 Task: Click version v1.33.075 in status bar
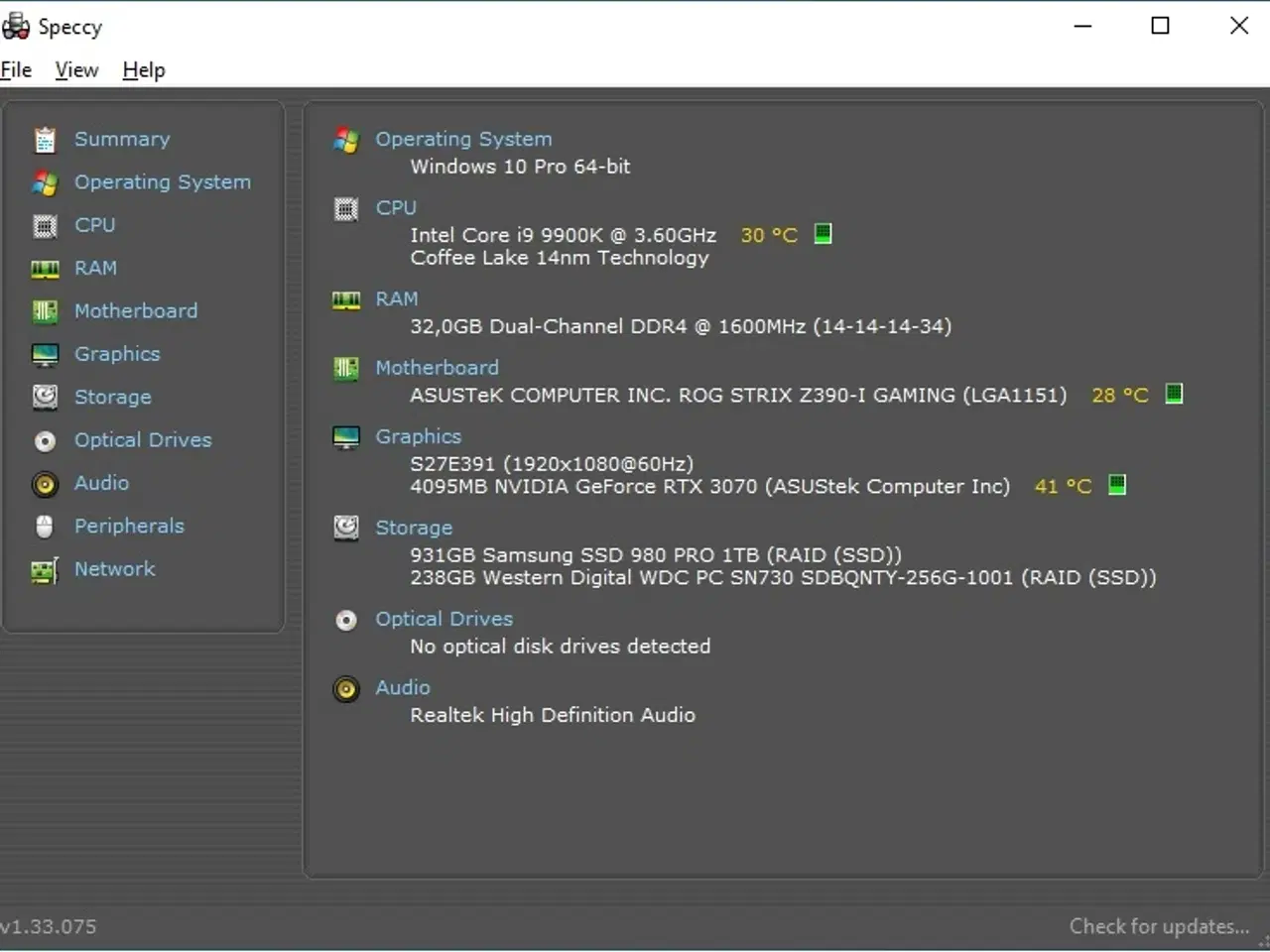[49, 926]
